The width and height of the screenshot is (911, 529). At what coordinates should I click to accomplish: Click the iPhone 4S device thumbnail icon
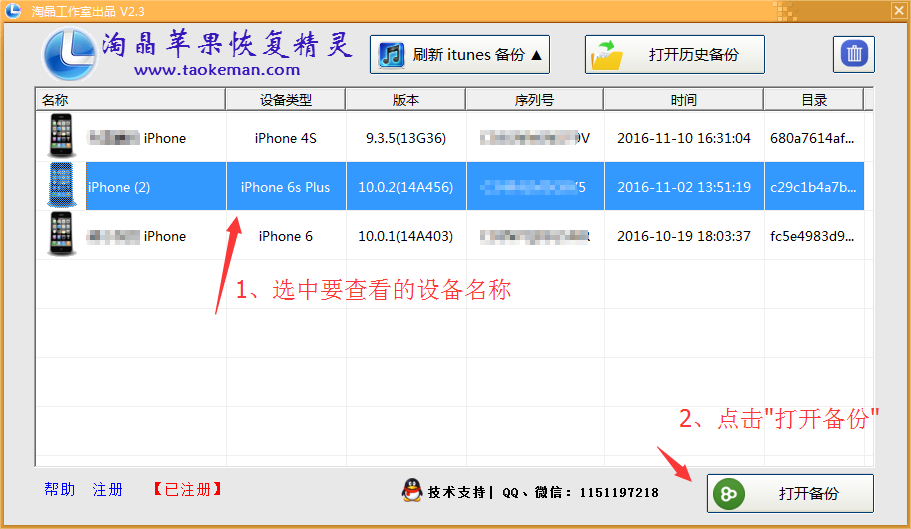coord(62,136)
